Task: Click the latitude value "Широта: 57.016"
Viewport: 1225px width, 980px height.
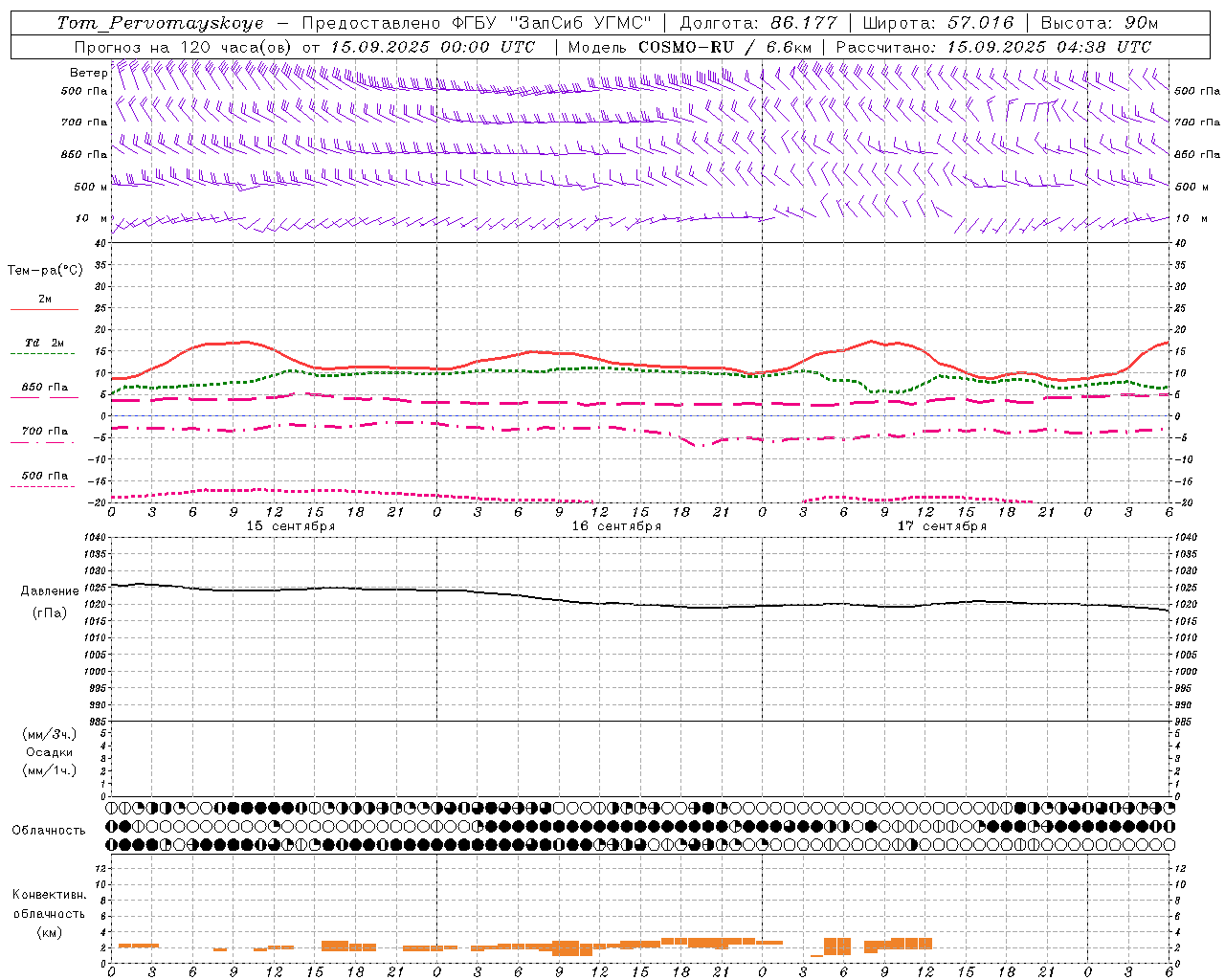Action: tap(939, 23)
